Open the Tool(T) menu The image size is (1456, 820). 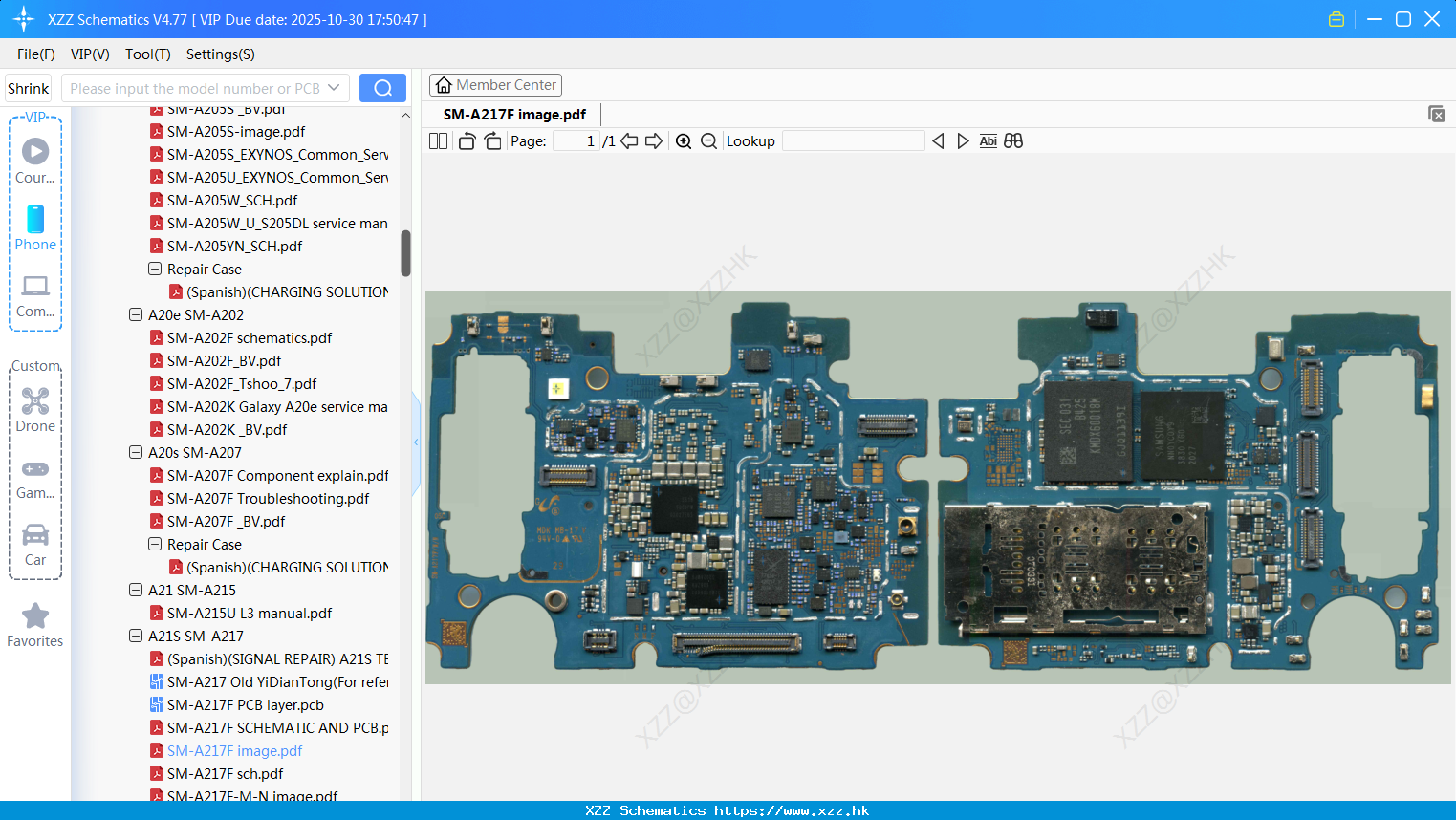148,54
